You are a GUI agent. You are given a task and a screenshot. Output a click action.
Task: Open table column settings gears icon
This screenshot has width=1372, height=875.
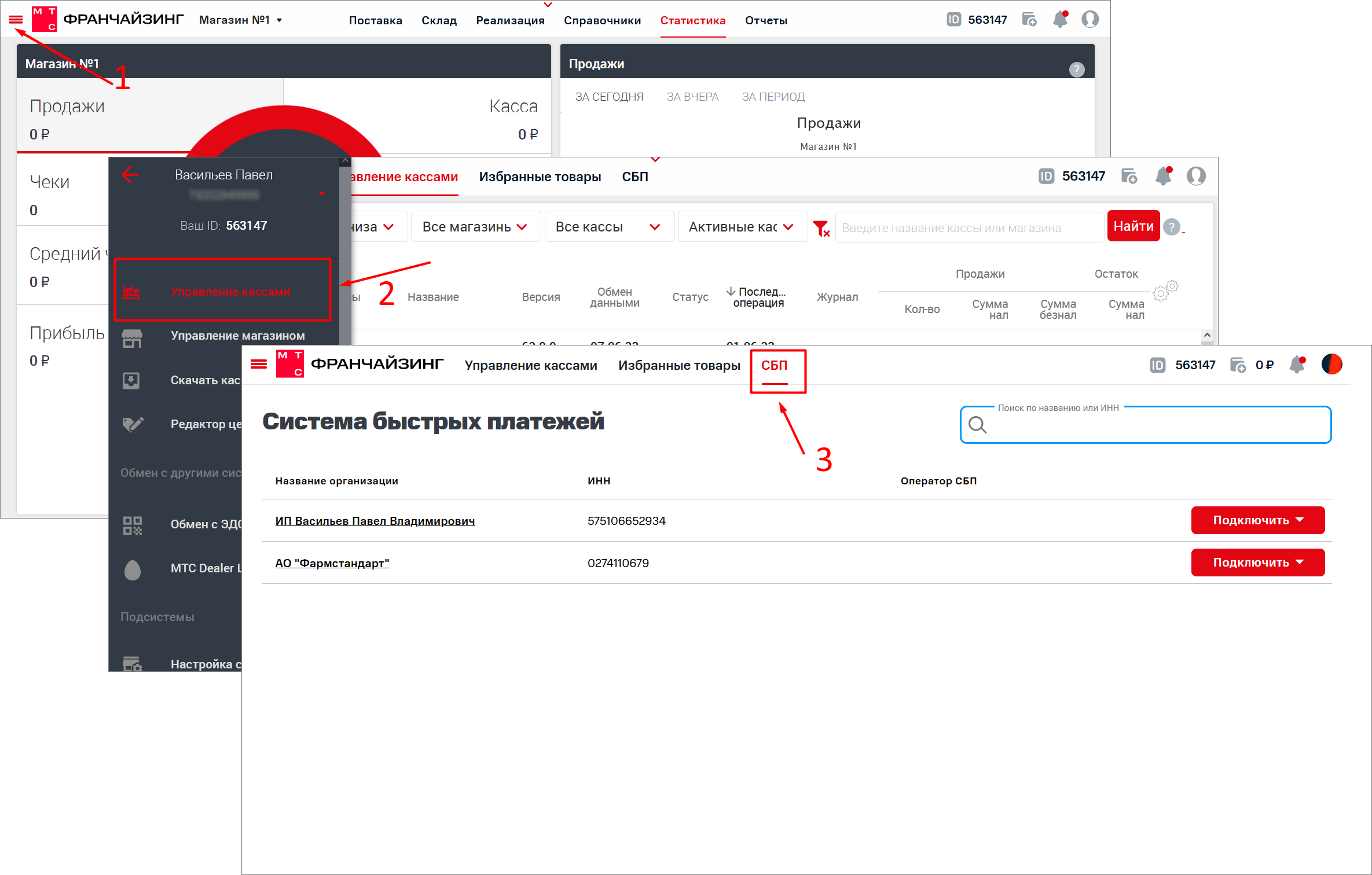click(1165, 291)
